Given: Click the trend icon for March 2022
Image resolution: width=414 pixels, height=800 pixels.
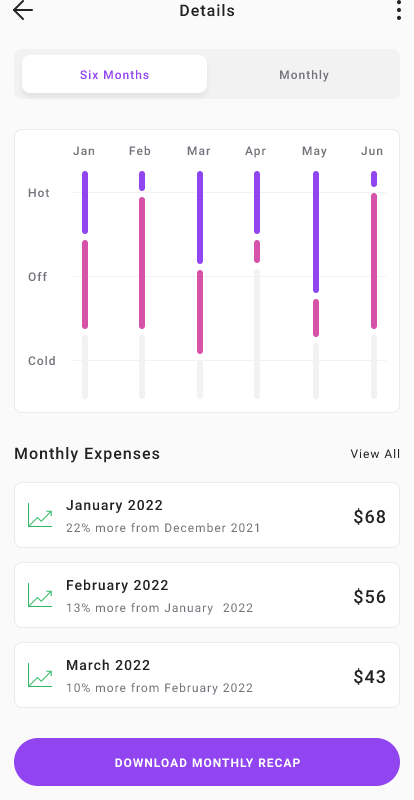Looking at the screenshot, I should [40, 675].
